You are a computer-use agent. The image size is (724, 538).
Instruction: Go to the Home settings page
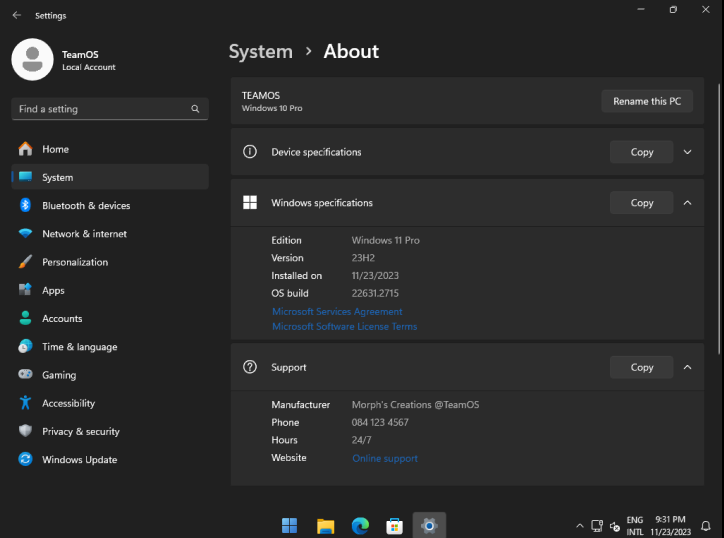(x=110, y=149)
